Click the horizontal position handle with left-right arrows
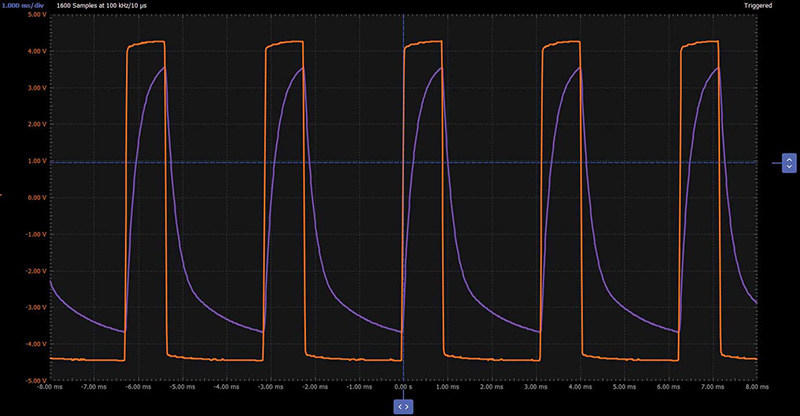Screen dimensions: 800x416 403,407
